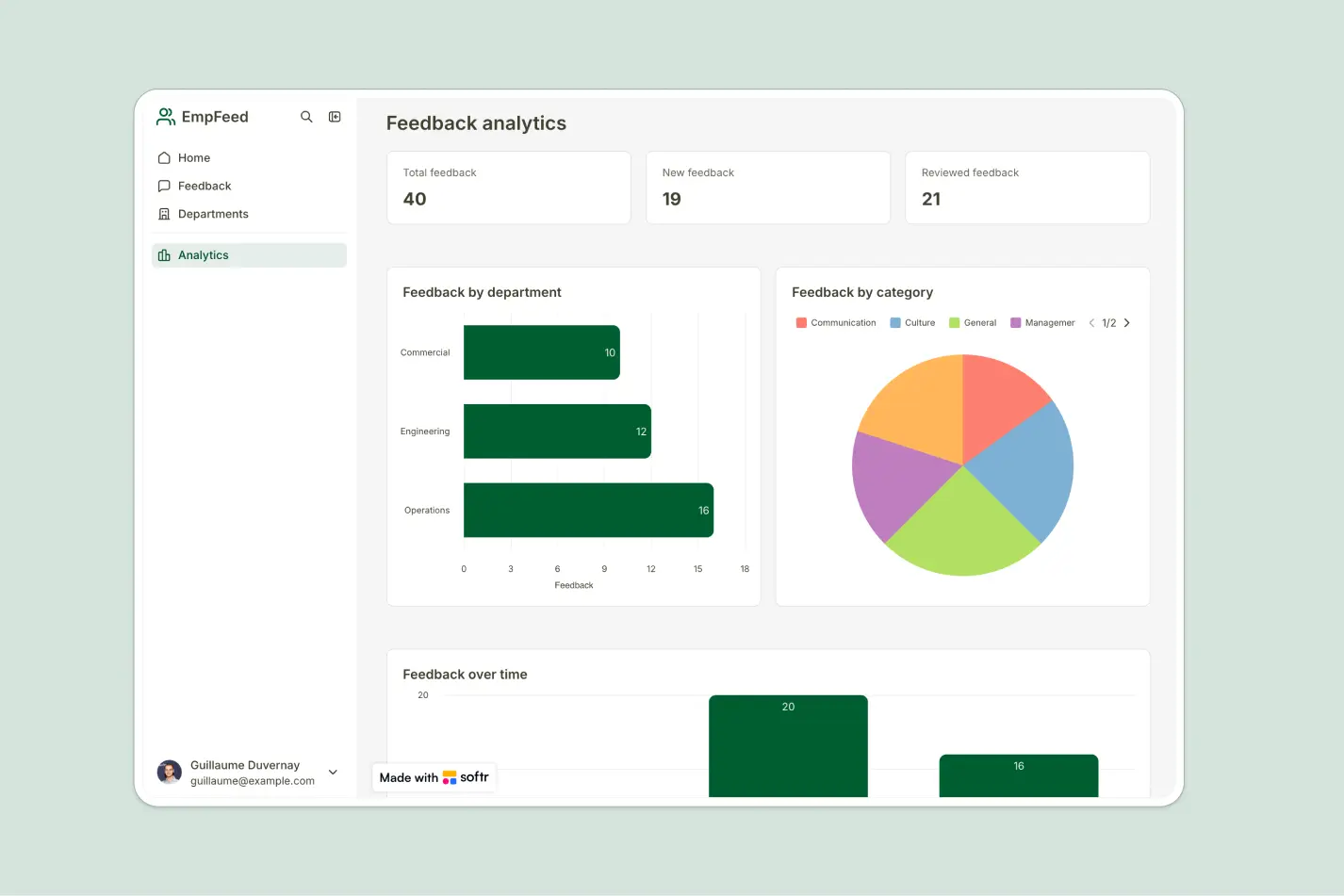This screenshot has height=896, width=1344.
Task: Expand the user account chevron
Action: 333,773
